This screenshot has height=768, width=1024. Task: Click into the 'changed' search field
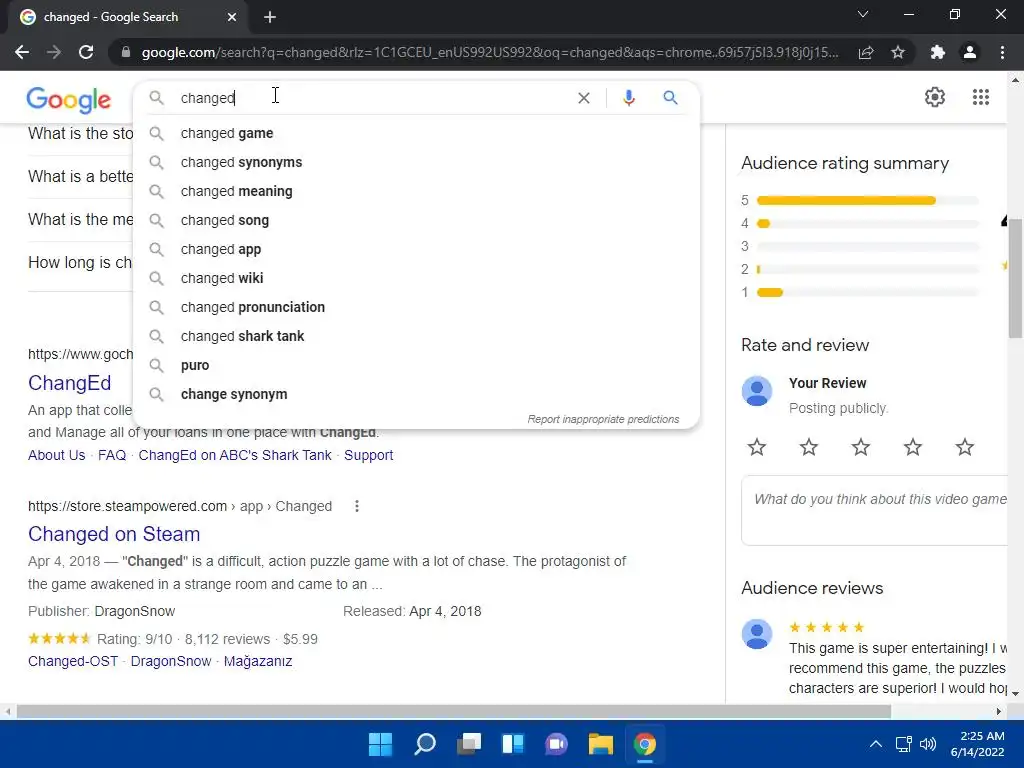coord(372,98)
